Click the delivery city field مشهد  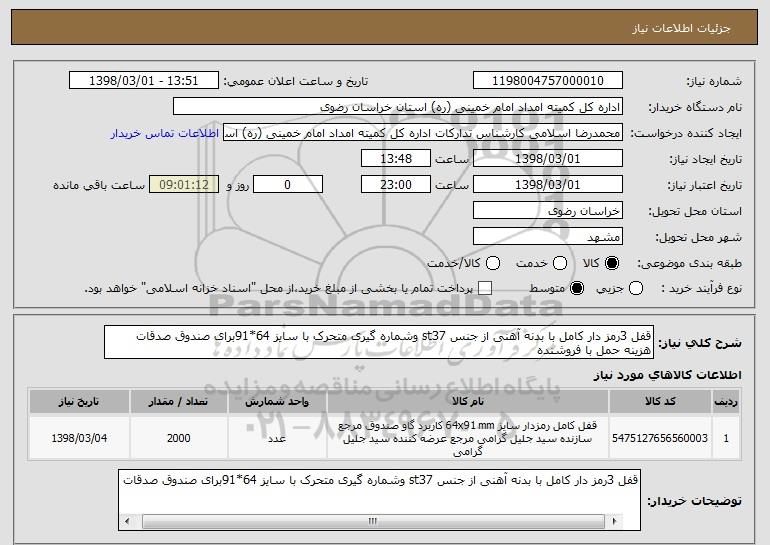click(x=548, y=237)
